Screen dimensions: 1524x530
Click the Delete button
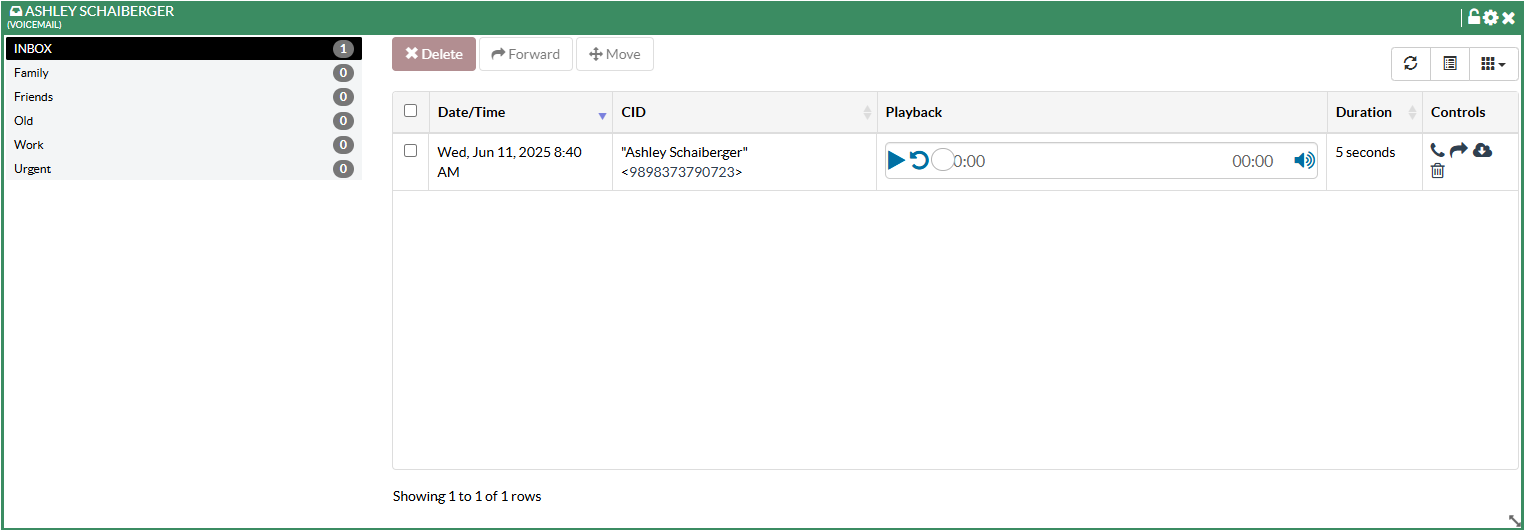pyautogui.click(x=434, y=54)
